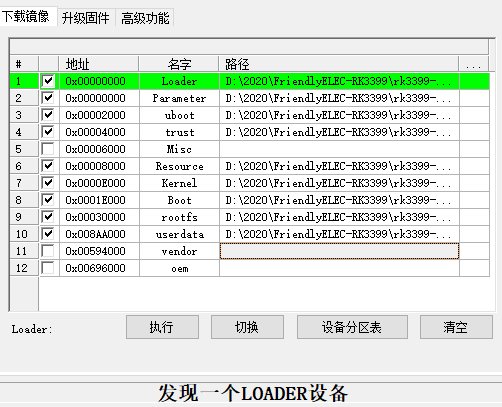502x407 pixels.
Task: Open browse cell for vendor row
Action: pyautogui.click(x=474, y=251)
